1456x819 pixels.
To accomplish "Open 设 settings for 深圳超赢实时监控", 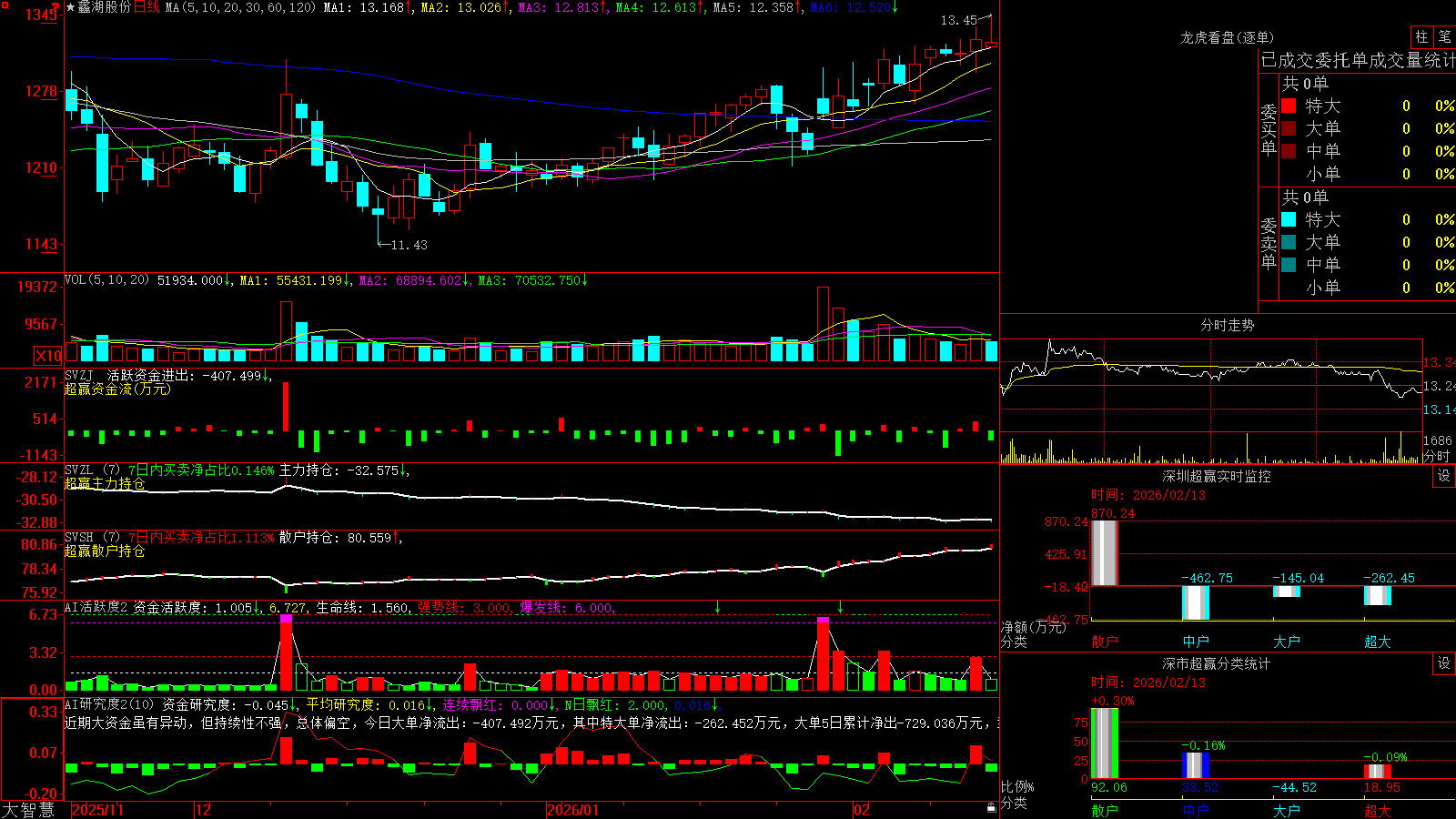I will point(1444,476).
